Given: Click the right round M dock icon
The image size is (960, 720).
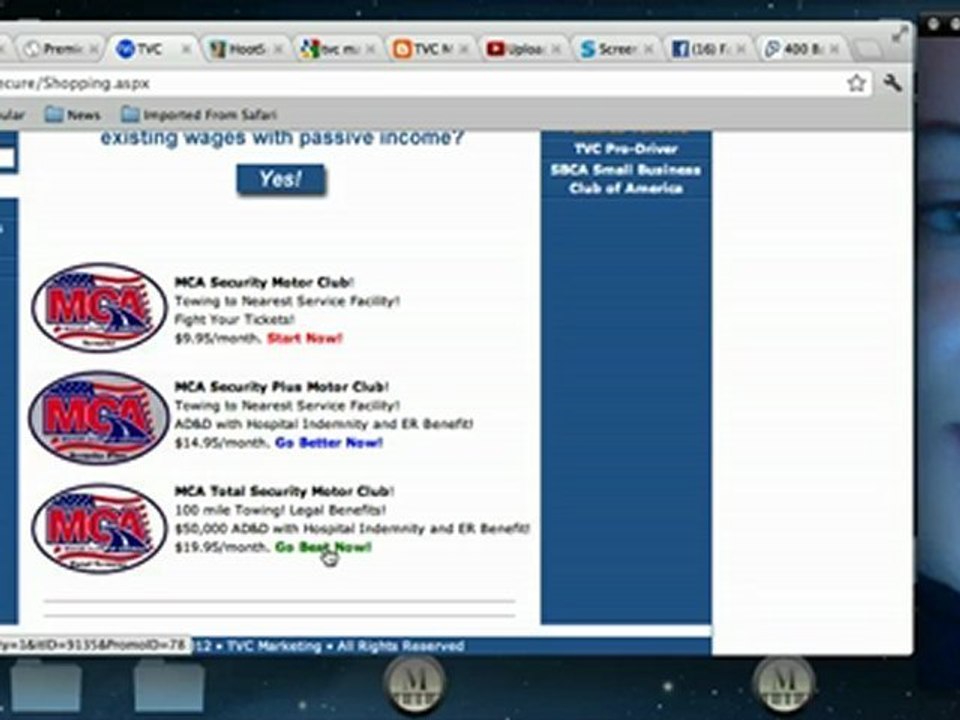Looking at the screenshot, I should [784, 684].
